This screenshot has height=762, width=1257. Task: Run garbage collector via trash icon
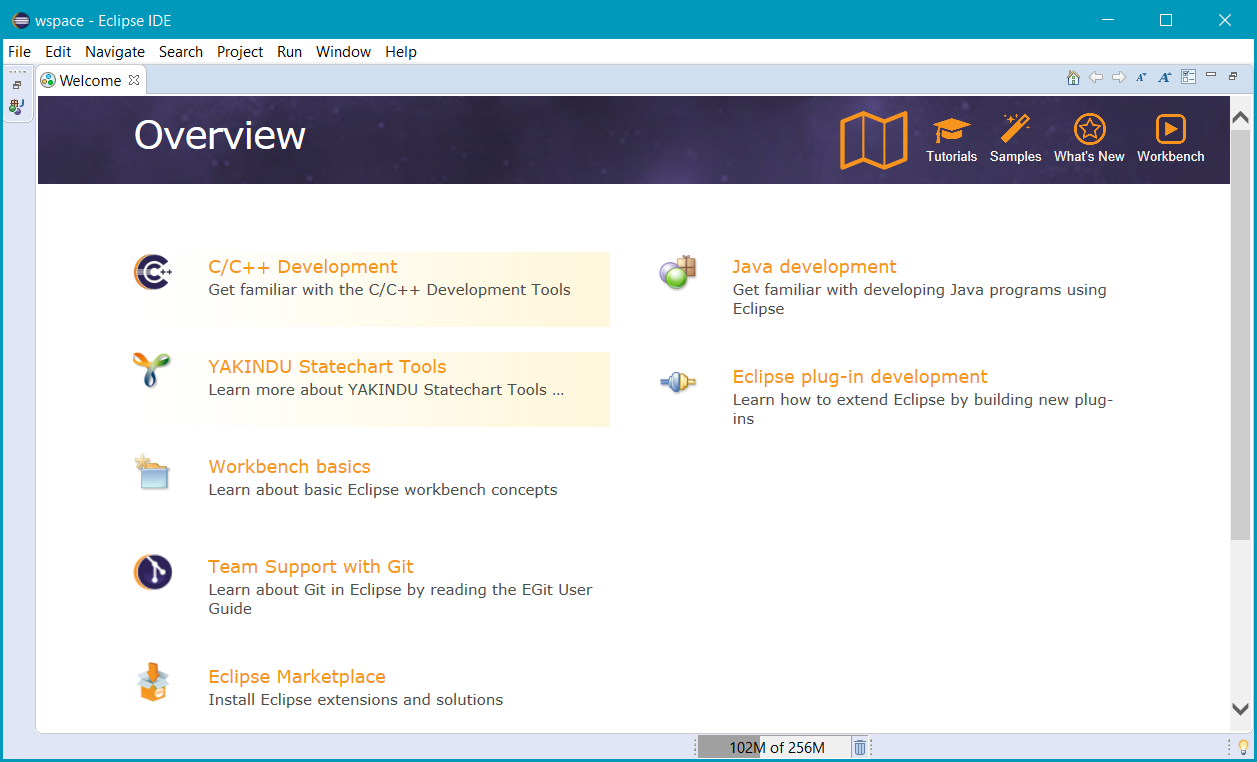point(859,747)
